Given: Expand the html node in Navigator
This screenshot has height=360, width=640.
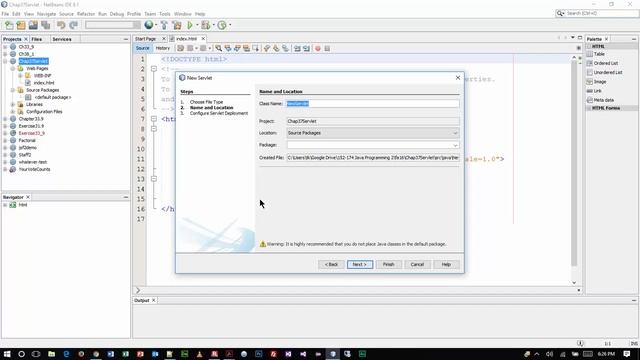Looking at the screenshot, I should point(5,205).
